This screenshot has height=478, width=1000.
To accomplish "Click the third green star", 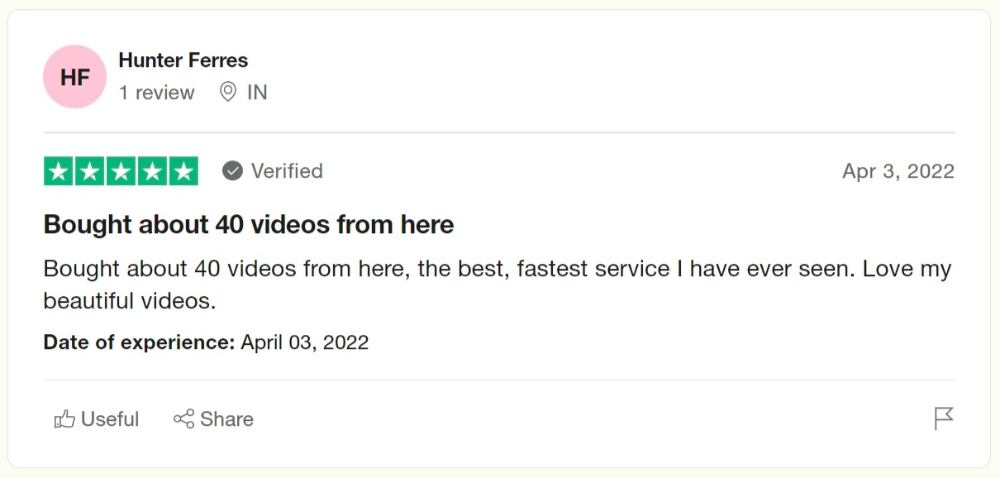I will click(121, 171).
